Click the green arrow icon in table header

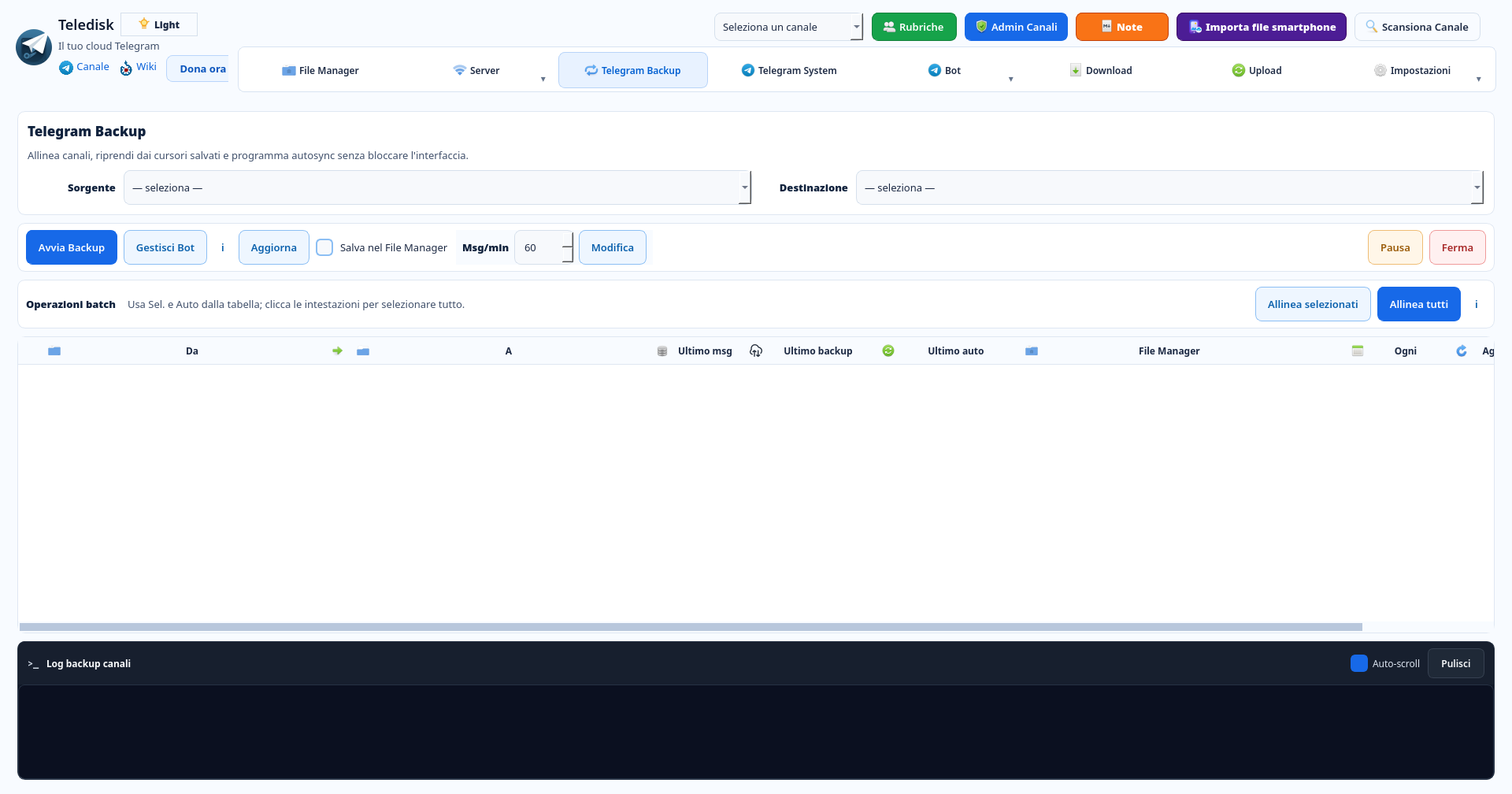[337, 351]
